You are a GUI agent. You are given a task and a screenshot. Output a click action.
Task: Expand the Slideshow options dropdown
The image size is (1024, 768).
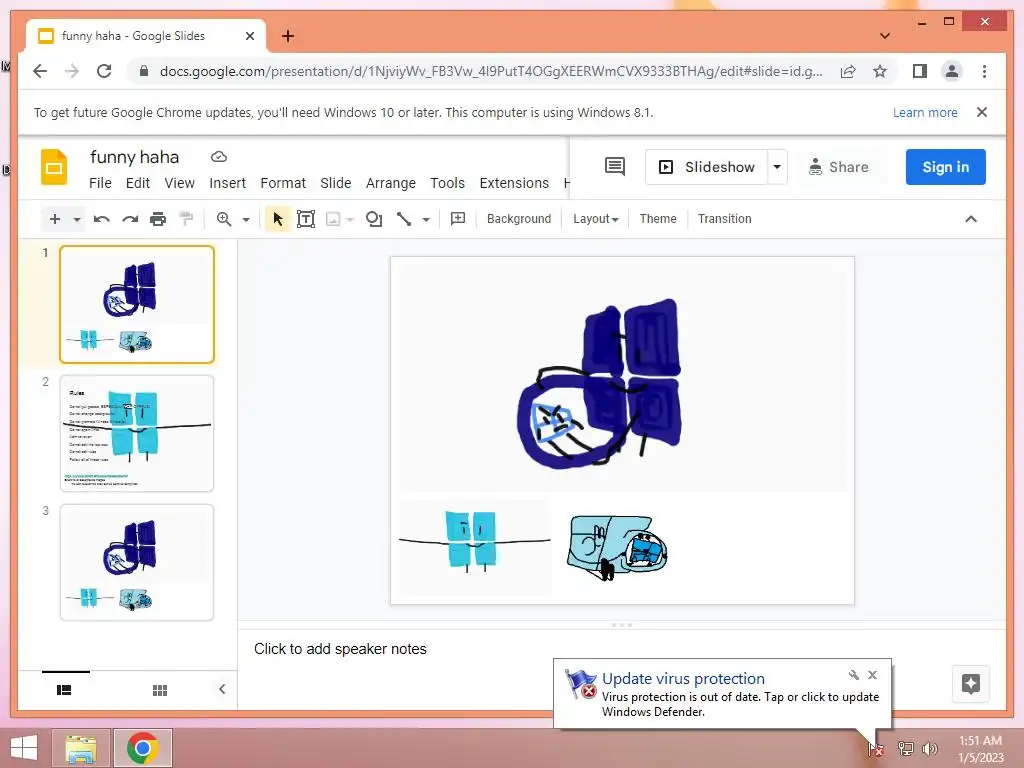(777, 167)
